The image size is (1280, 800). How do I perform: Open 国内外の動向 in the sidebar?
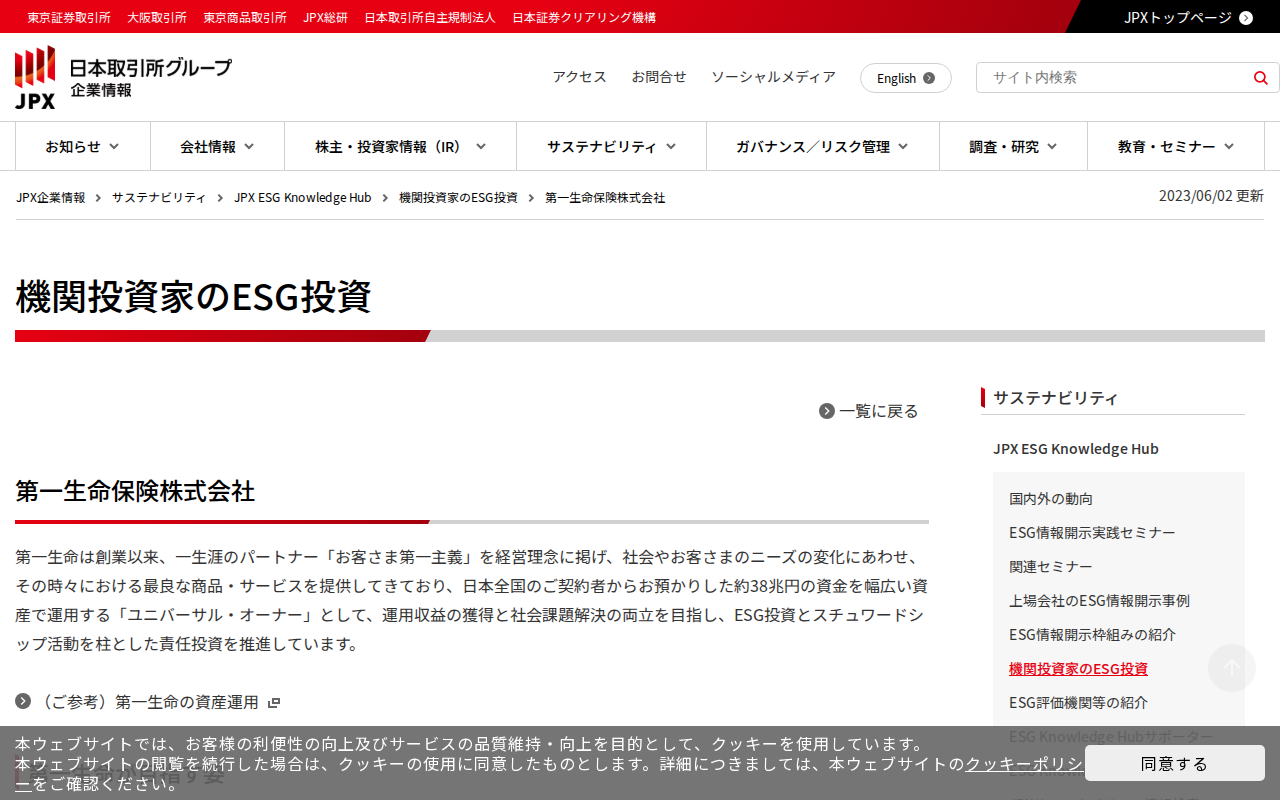point(1051,499)
